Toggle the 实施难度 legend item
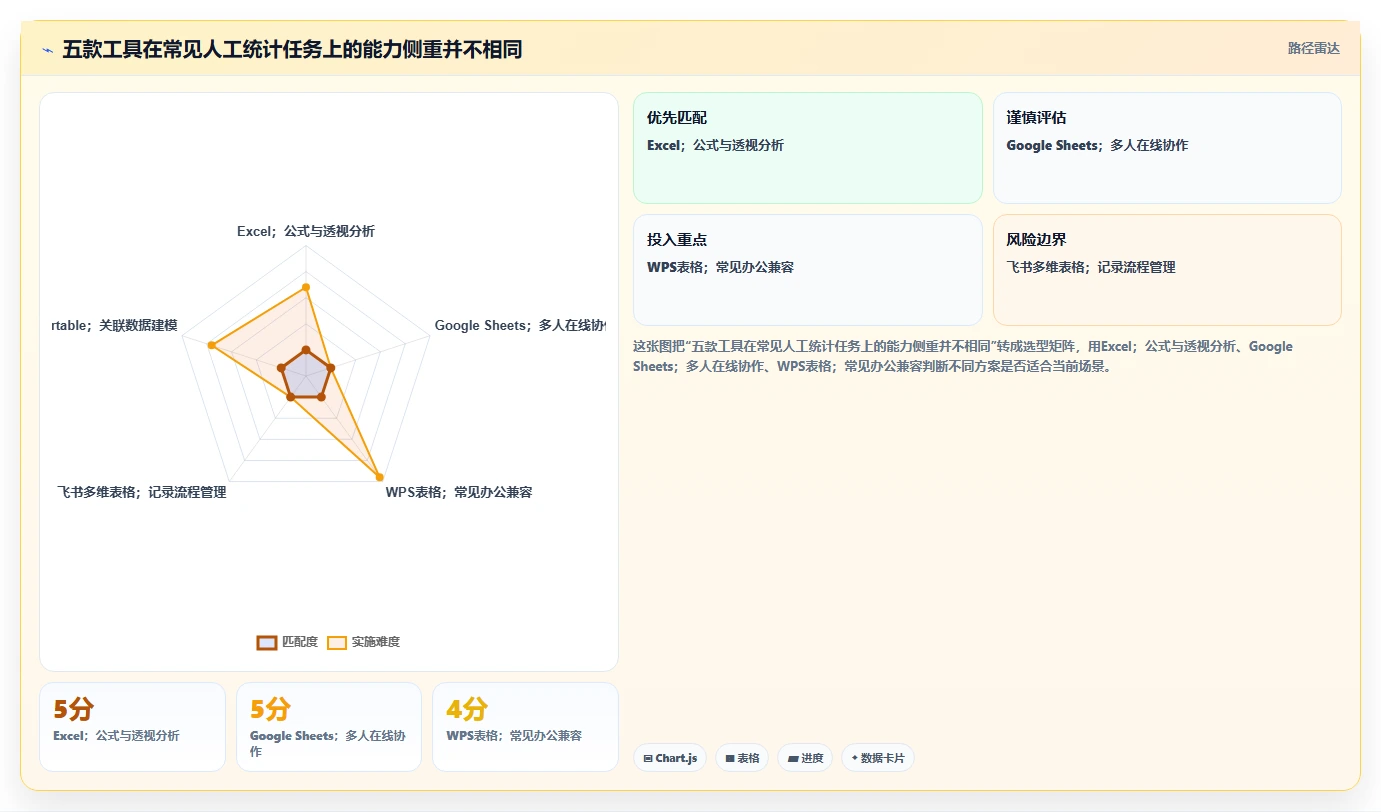1381x812 pixels. tap(364, 642)
